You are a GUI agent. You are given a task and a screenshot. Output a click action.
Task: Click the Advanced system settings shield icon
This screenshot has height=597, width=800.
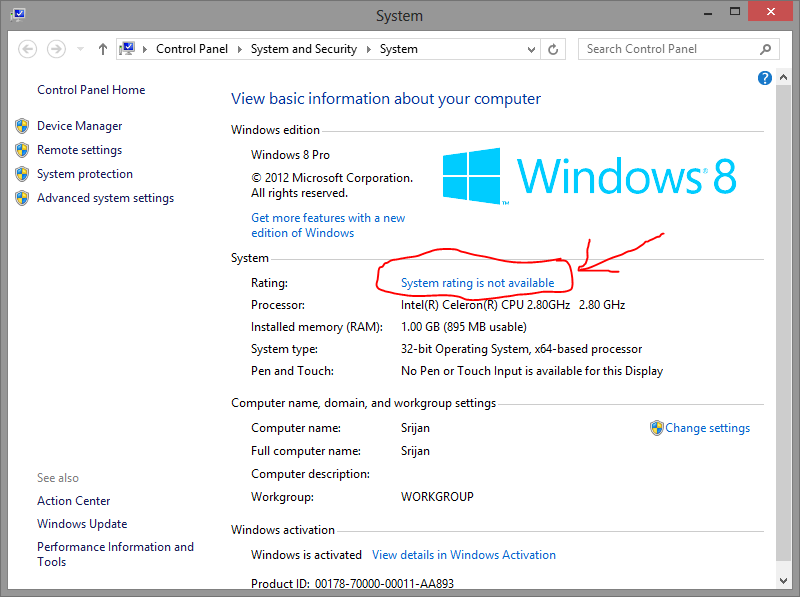click(x=22, y=197)
